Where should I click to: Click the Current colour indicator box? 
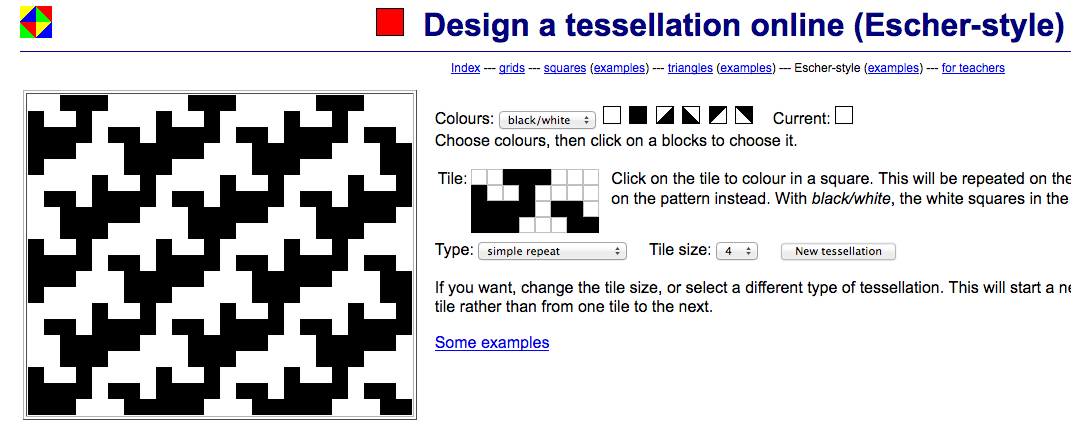(x=844, y=116)
